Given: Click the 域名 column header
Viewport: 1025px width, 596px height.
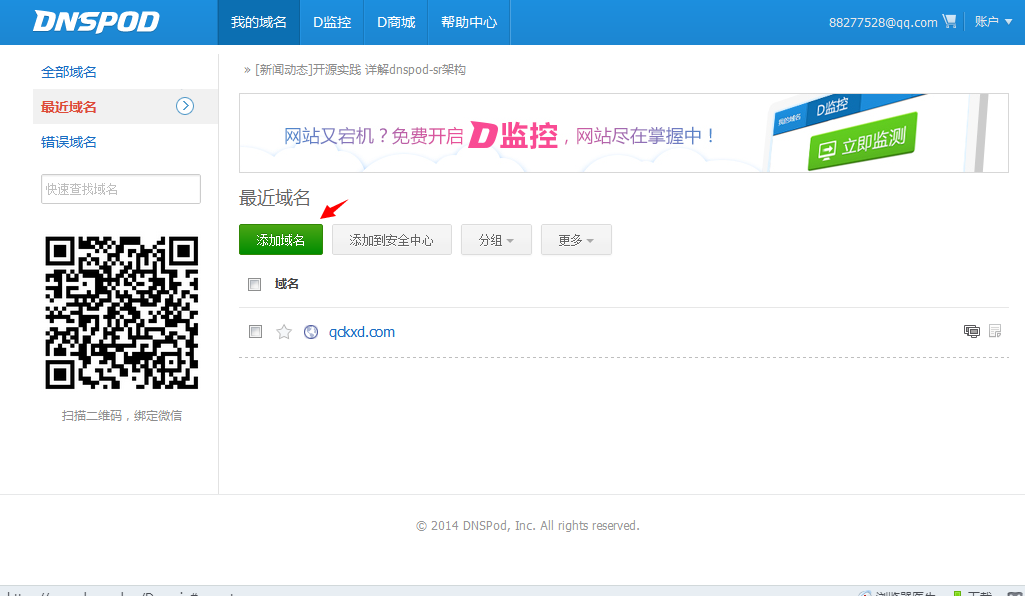Looking at the screenshot, I should pyautogui.click(x=287, y=284).
